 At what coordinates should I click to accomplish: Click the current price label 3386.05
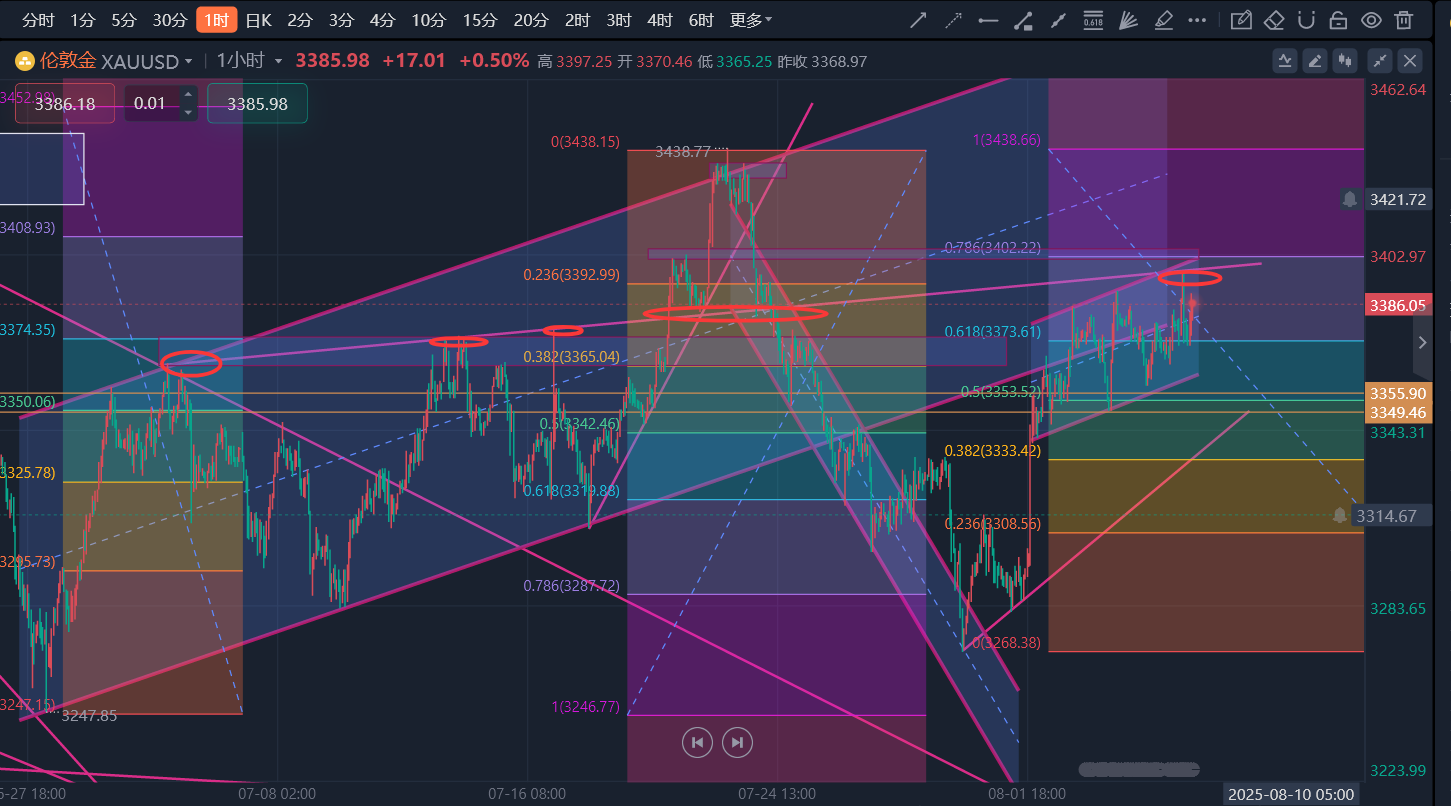pos(1398,306)
